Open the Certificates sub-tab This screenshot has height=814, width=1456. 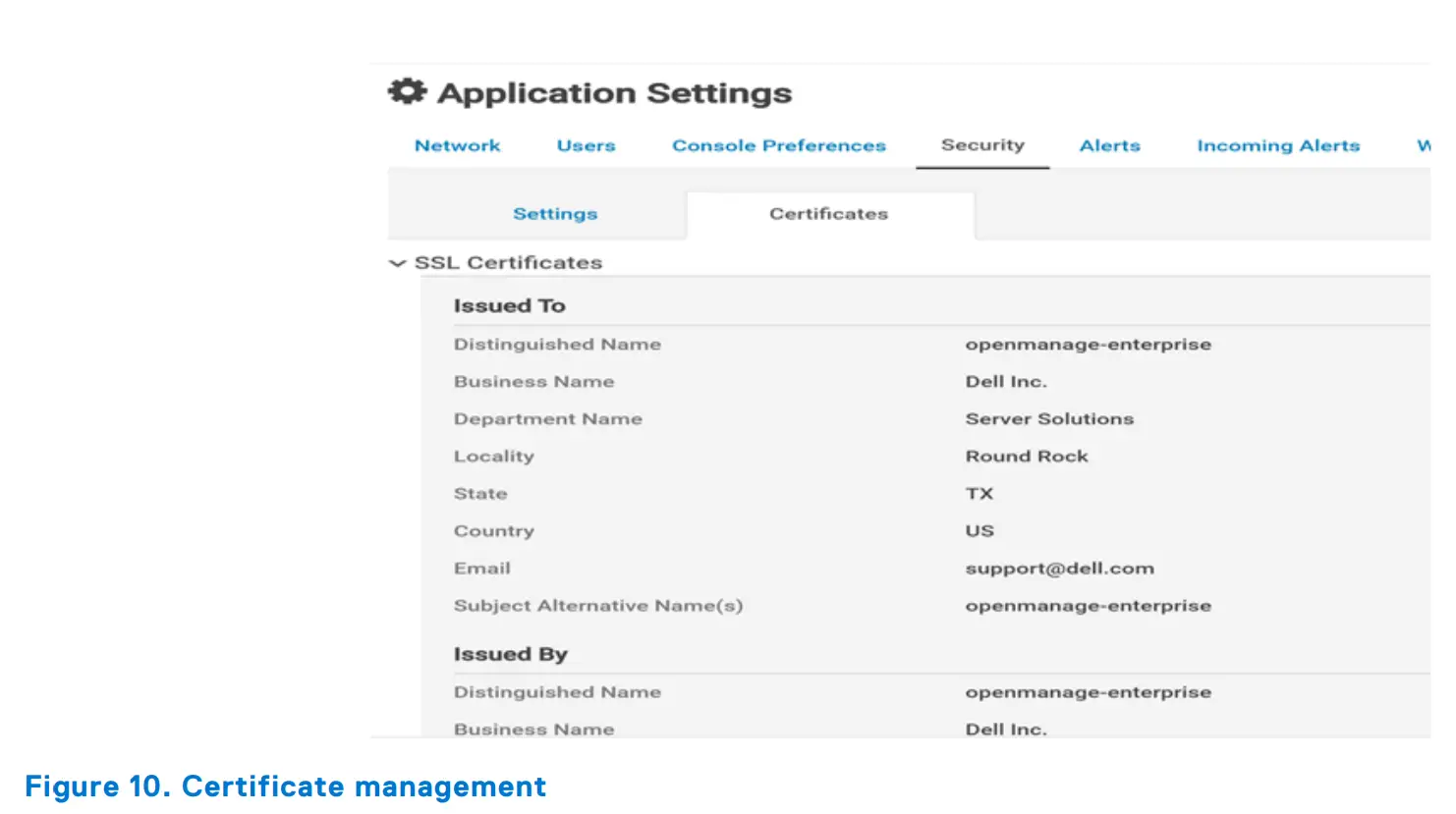828,213
